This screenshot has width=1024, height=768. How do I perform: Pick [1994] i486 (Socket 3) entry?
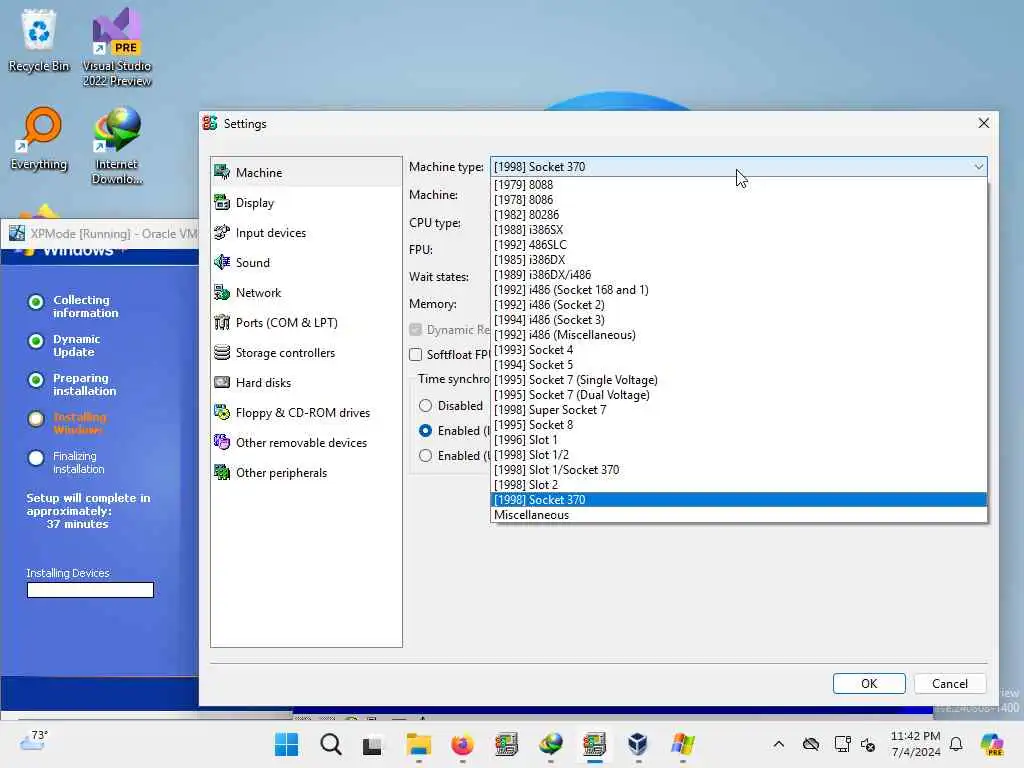click(739, 320)
